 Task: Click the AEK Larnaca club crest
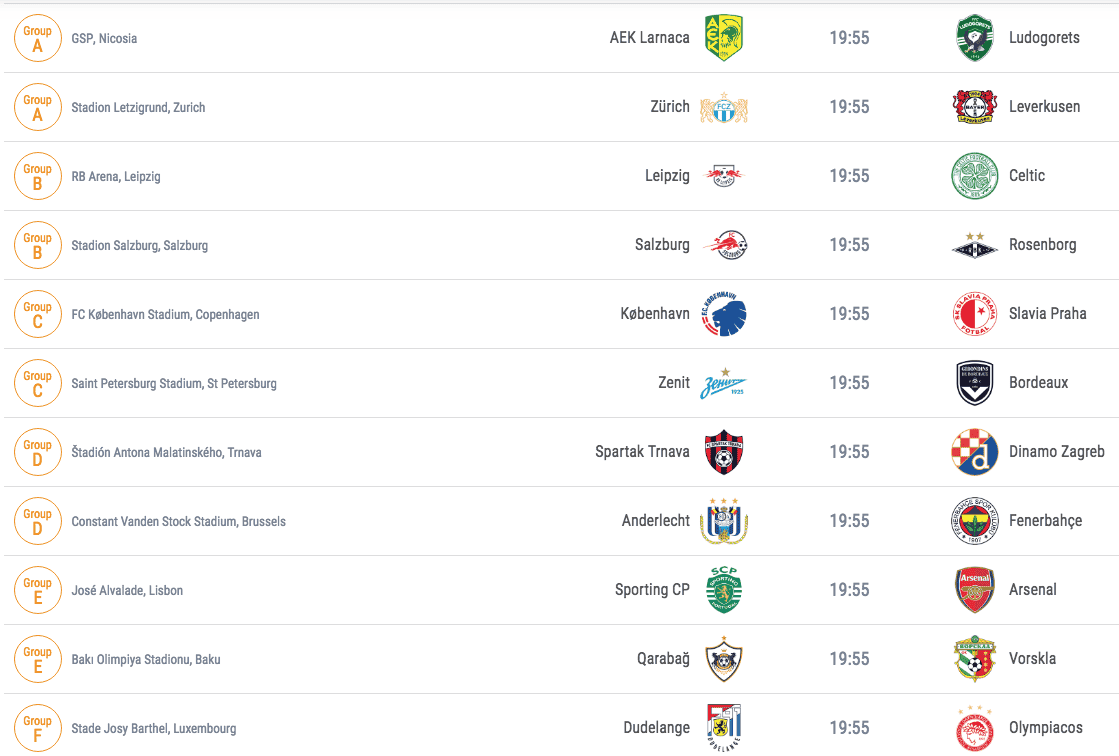(x=724, y=38)
